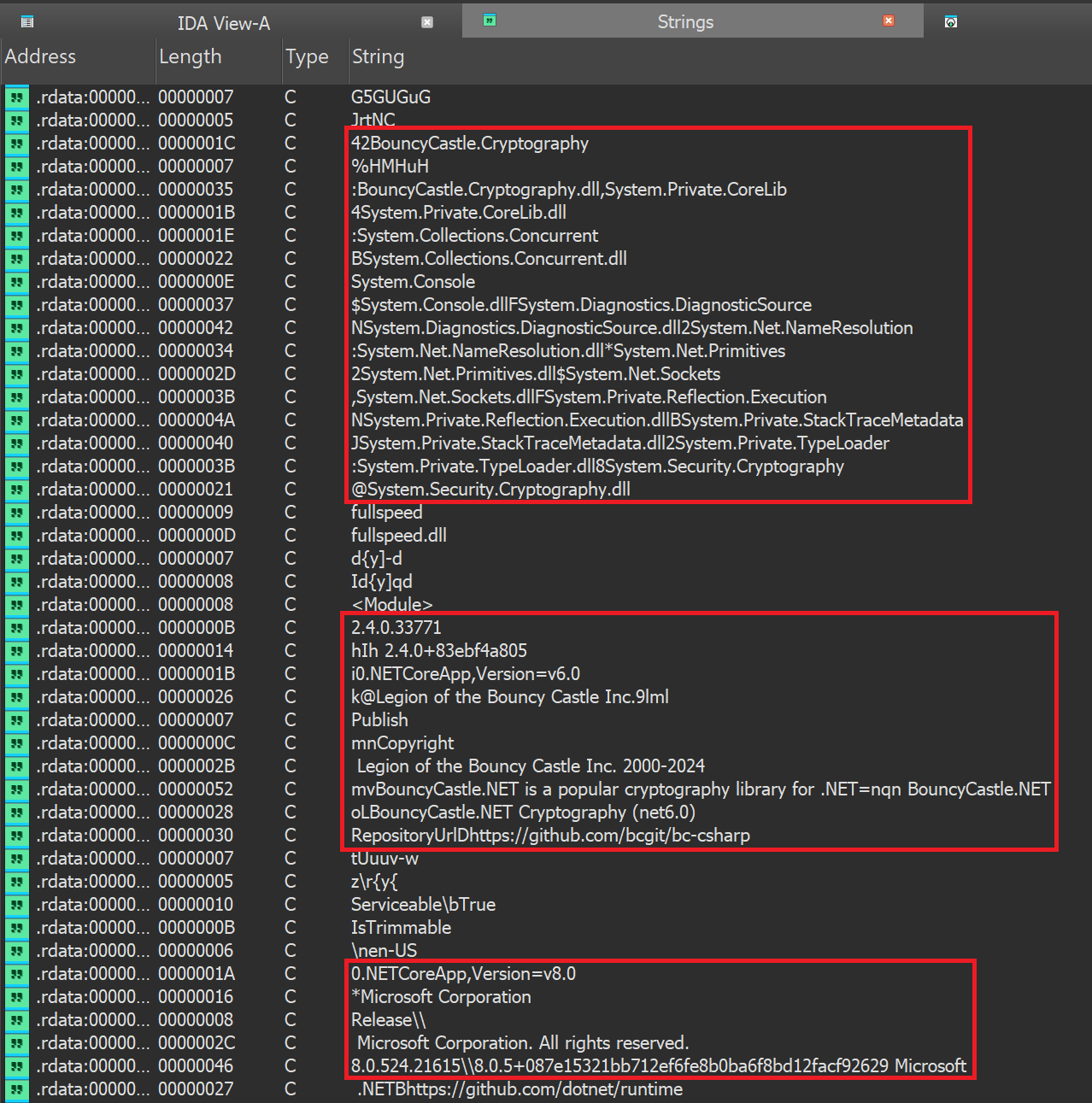Click the length value 00000046
This screenshot has width=1092, height=1103.
tap(196, 1066)
